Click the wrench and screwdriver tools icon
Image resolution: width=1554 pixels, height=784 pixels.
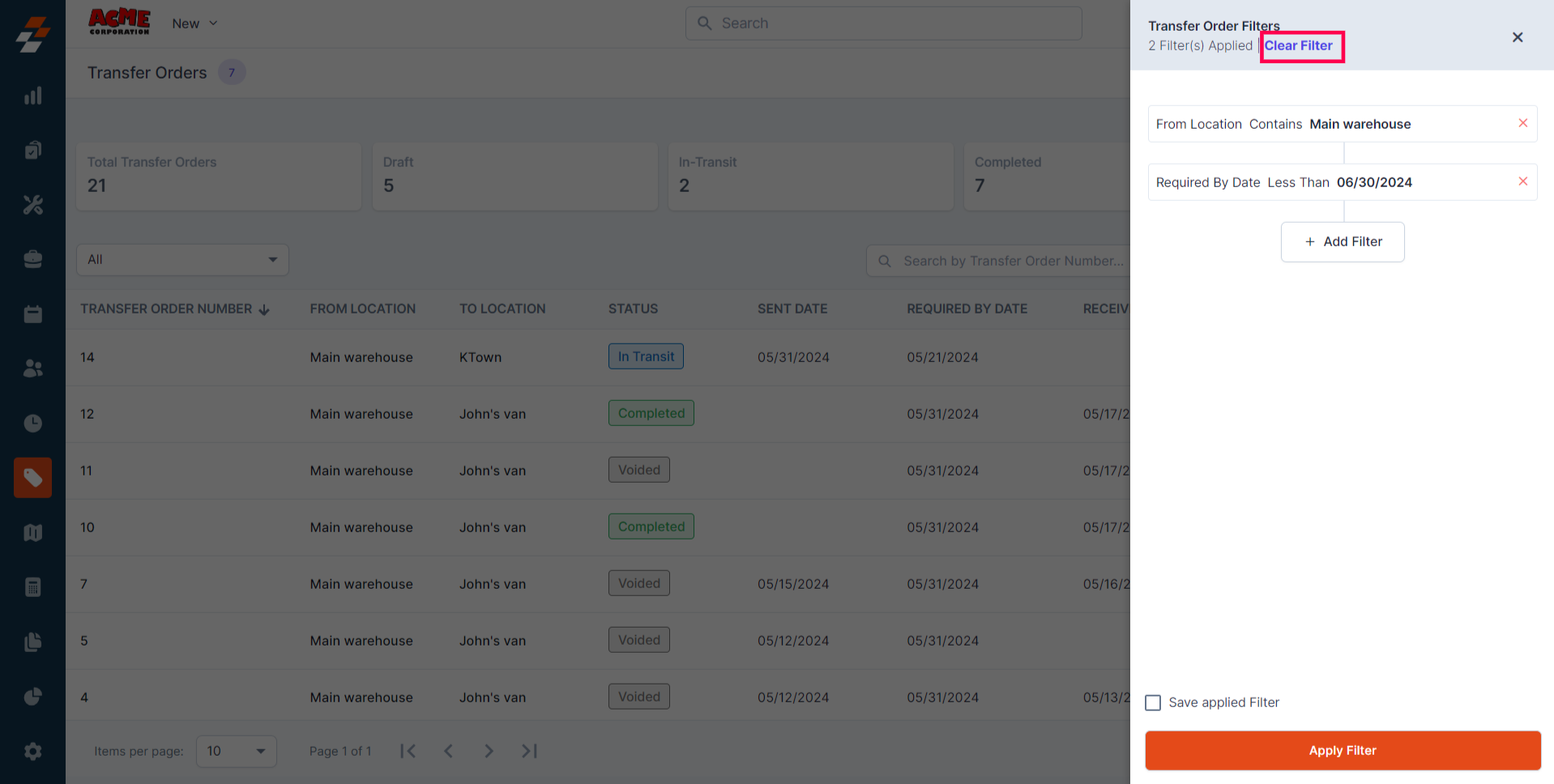[x=32, y=205]
